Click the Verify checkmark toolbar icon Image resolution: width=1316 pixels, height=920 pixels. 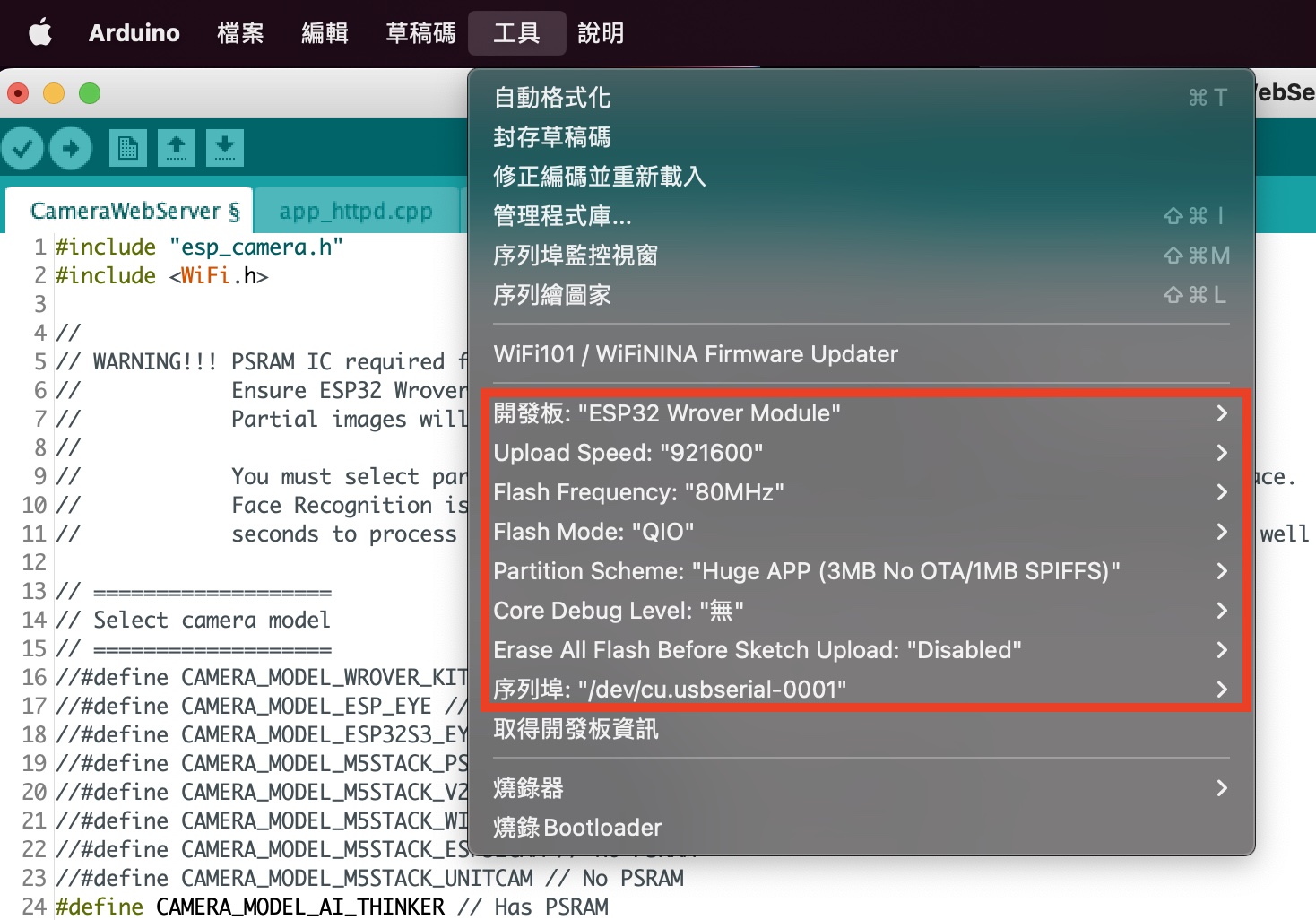point(22,148)
